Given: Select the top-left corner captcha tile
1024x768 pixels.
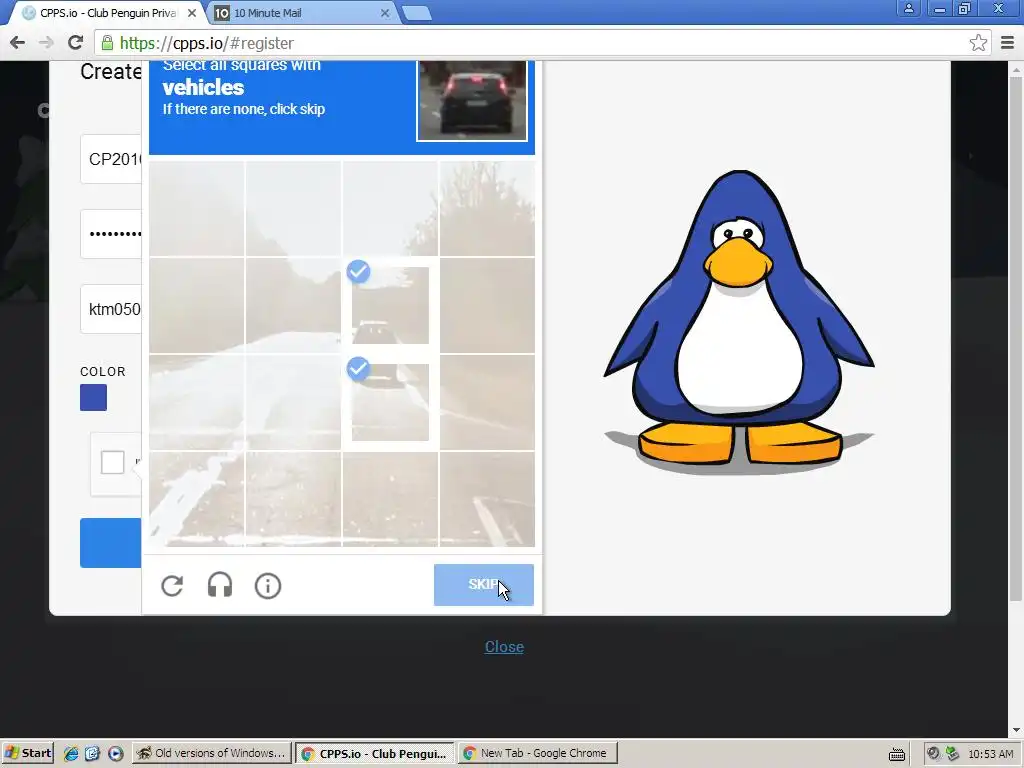Looking at the screenshot, I should (197, 209).
